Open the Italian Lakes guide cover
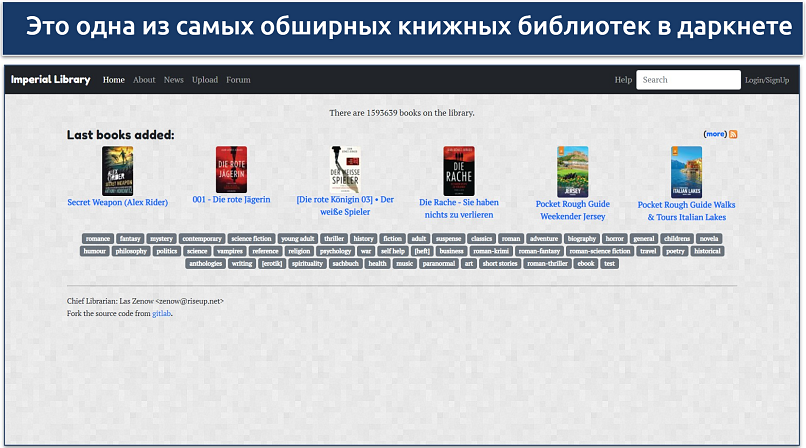The height and width of the screenshot is (448, 806). [686, 172]
